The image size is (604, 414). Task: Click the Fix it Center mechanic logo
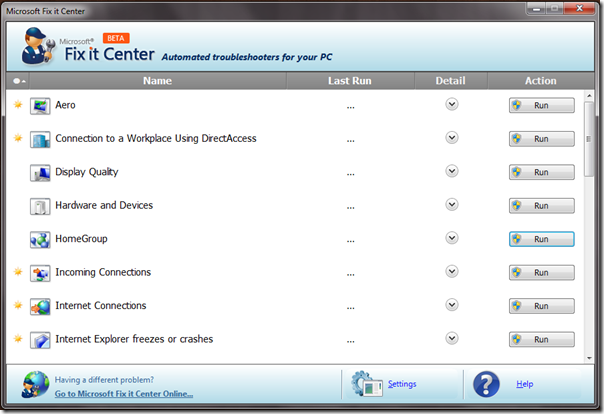[38, 45]
